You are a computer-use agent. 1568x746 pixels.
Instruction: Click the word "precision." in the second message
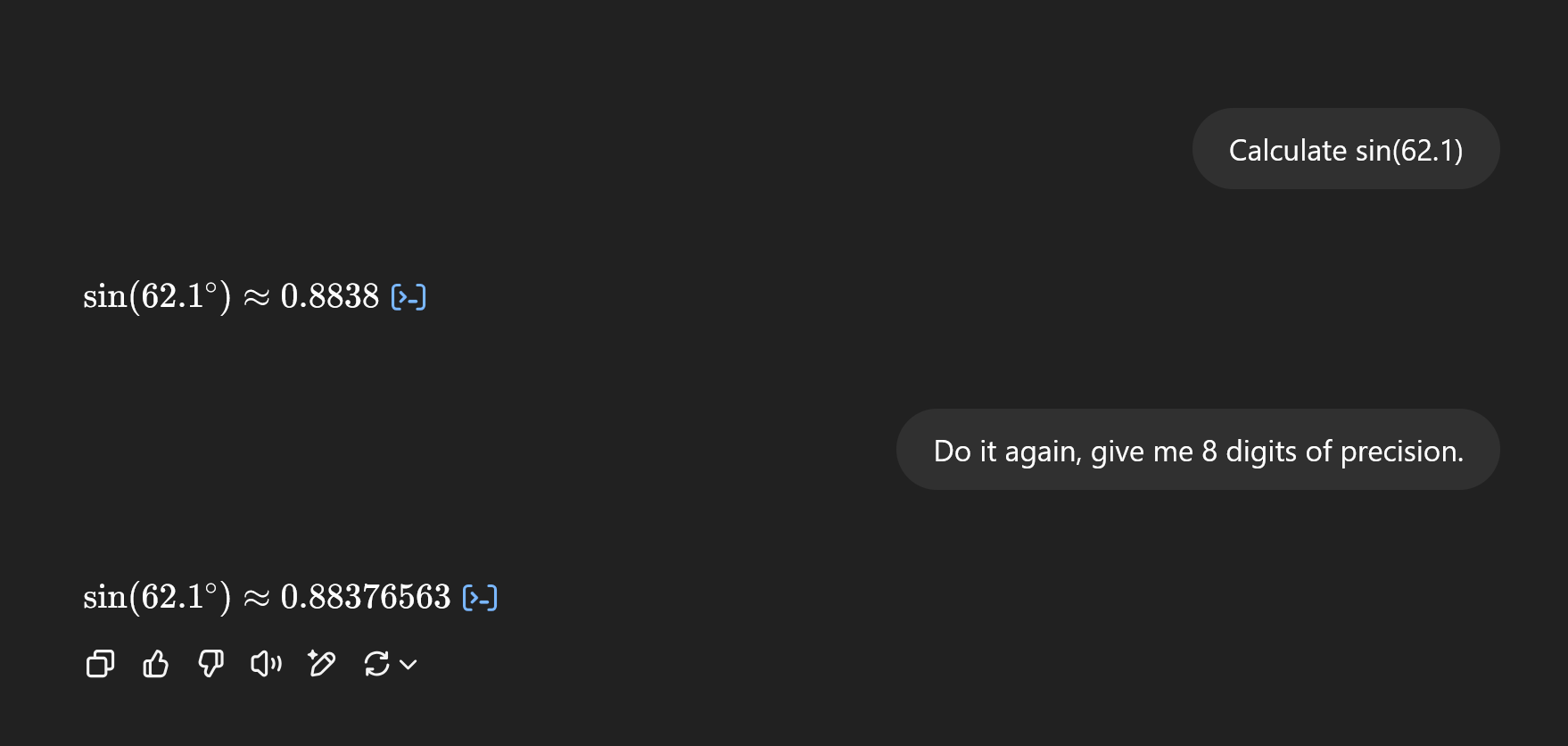click(x=1402, y=452)
